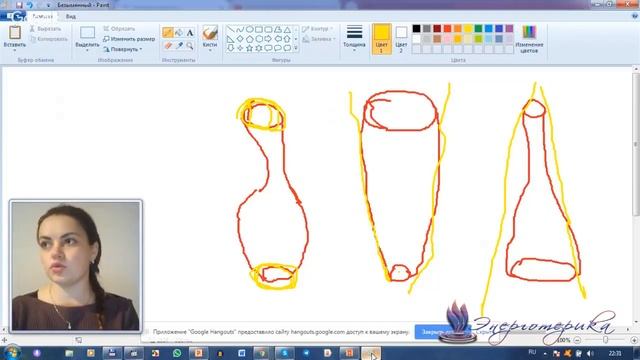The height and width of the screenshot is (360, 640).
Task: Choose the down arrow shape
Action: (x=231, y=48)
